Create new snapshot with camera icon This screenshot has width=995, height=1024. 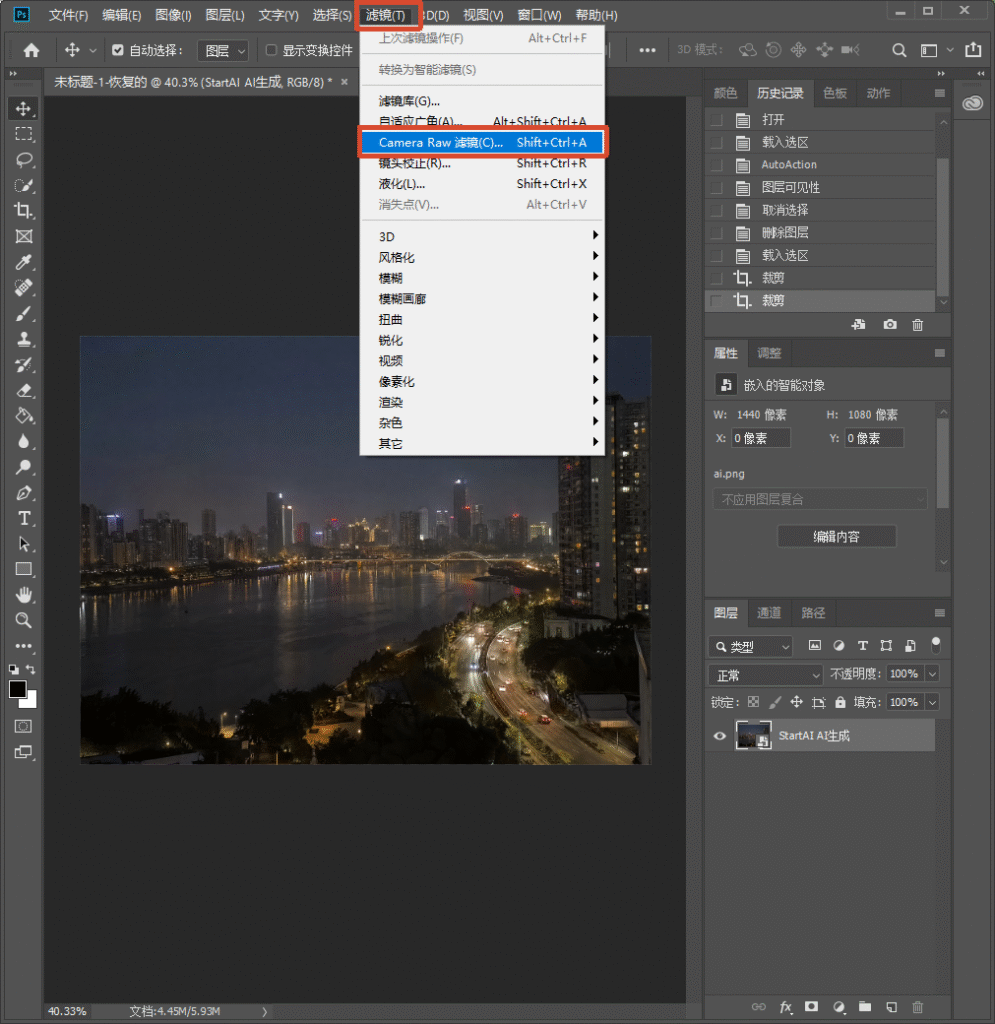(890, 325)
